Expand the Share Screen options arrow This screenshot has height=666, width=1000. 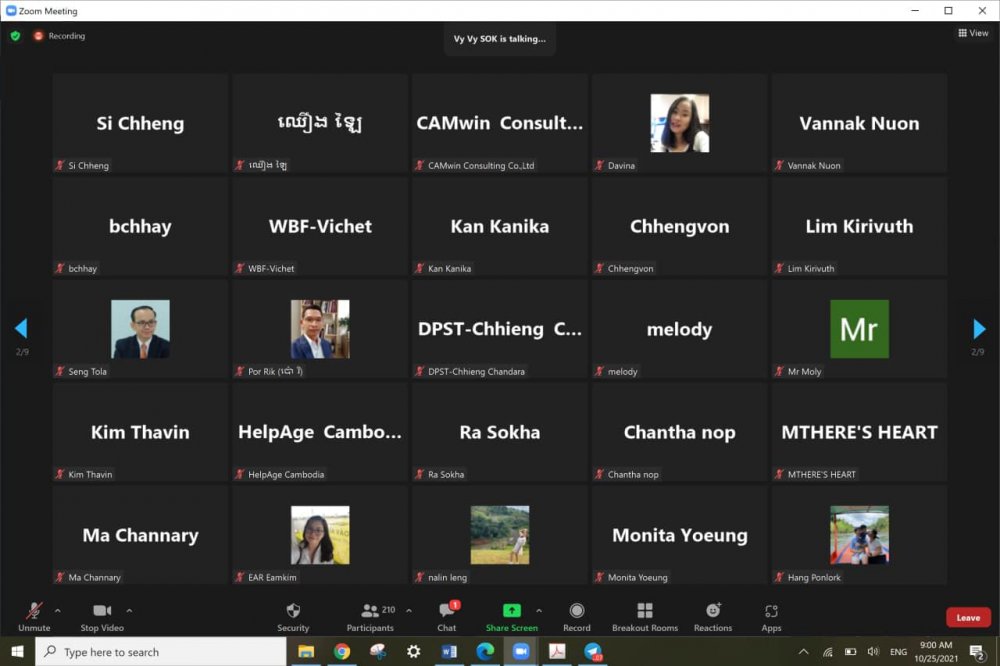(x=539, y=610)
